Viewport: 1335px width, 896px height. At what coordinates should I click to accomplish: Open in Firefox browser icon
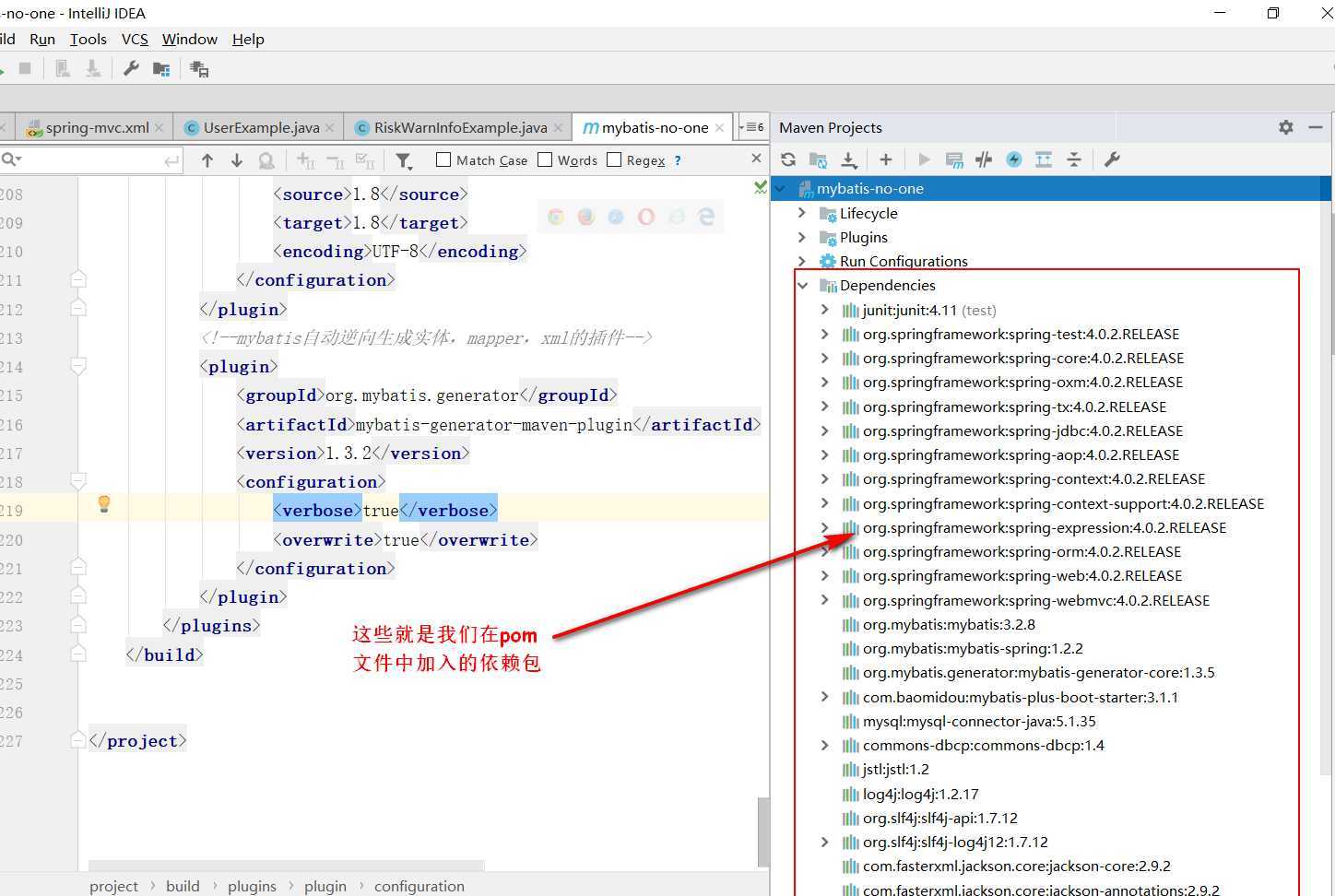point(586,217)
